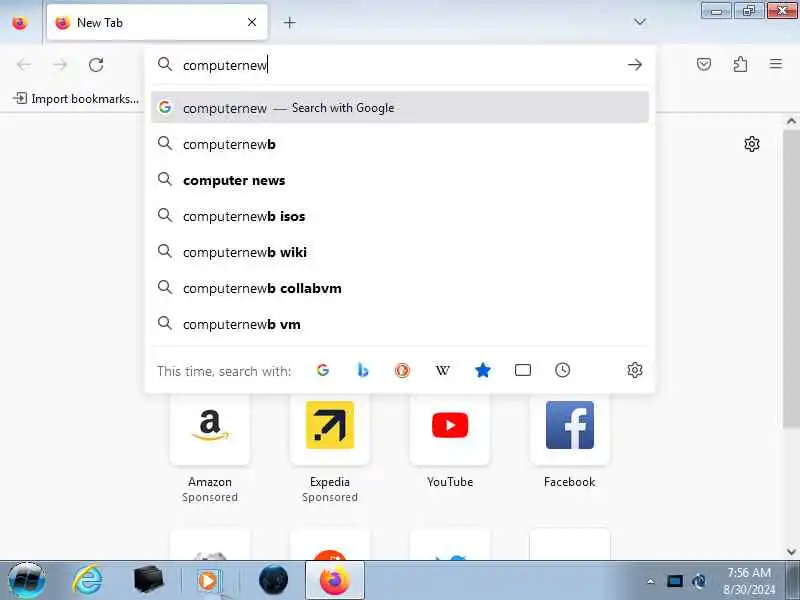Open the Extensions puzzle icon
Image resolution: width=800 pixels, height=600 pixels.
740,64
